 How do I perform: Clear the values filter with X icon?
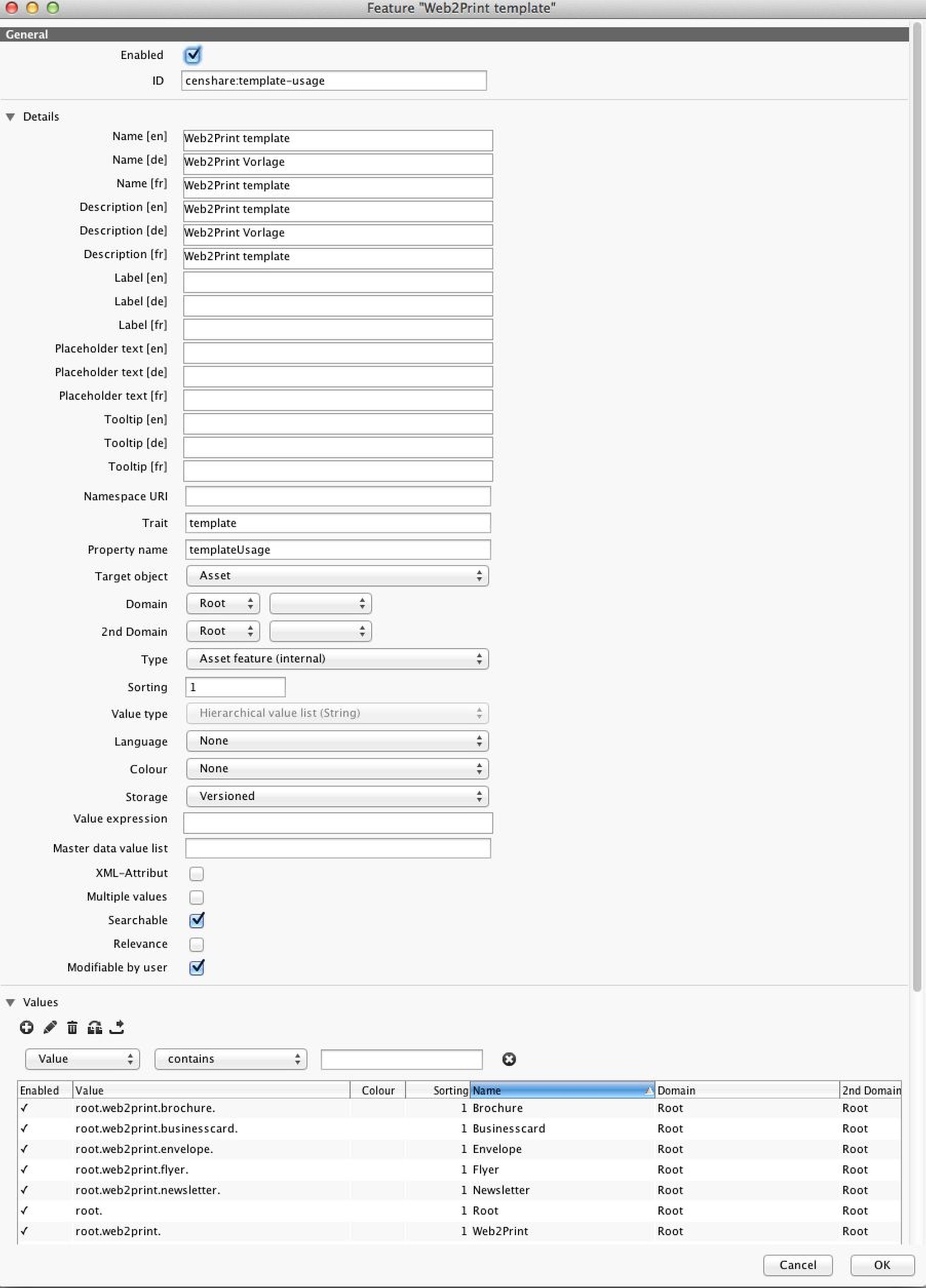509,1059
